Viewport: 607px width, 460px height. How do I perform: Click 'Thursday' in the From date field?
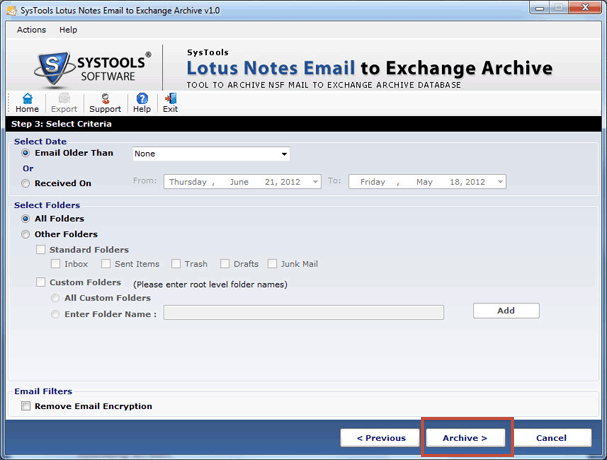[x=188, y=182]
